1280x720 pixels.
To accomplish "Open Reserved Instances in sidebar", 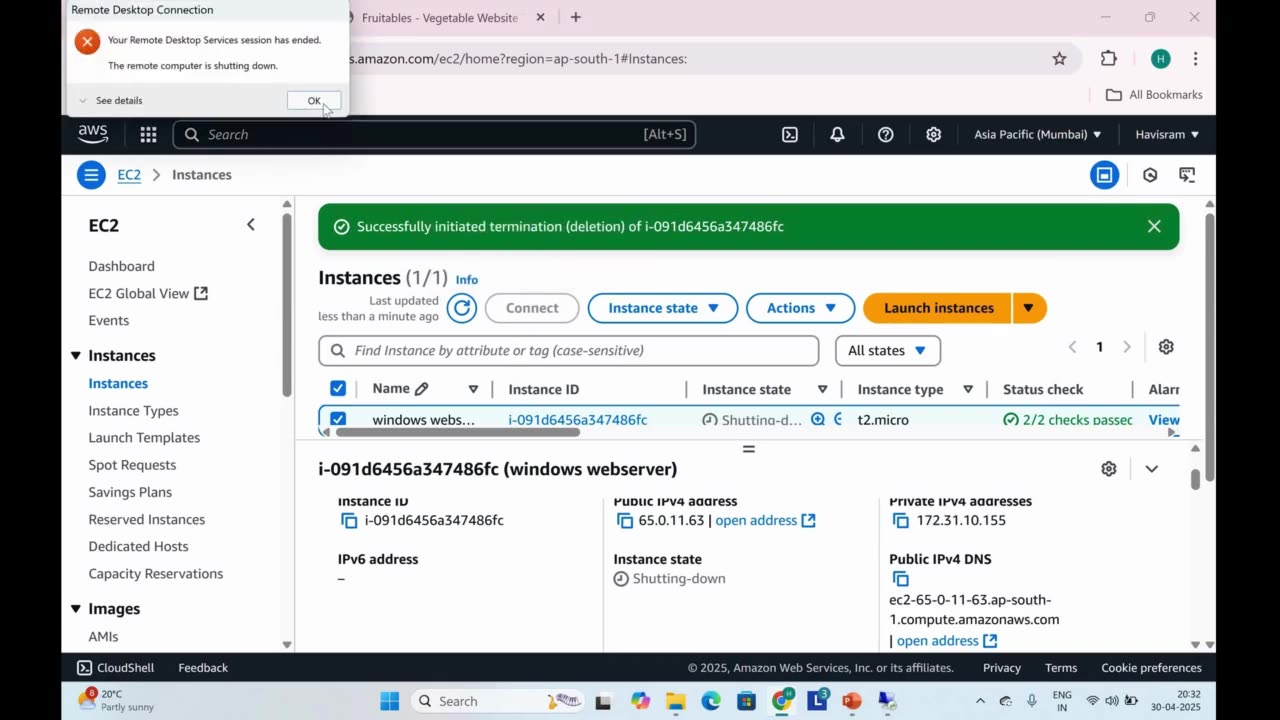I will click(x=146, y=519).
